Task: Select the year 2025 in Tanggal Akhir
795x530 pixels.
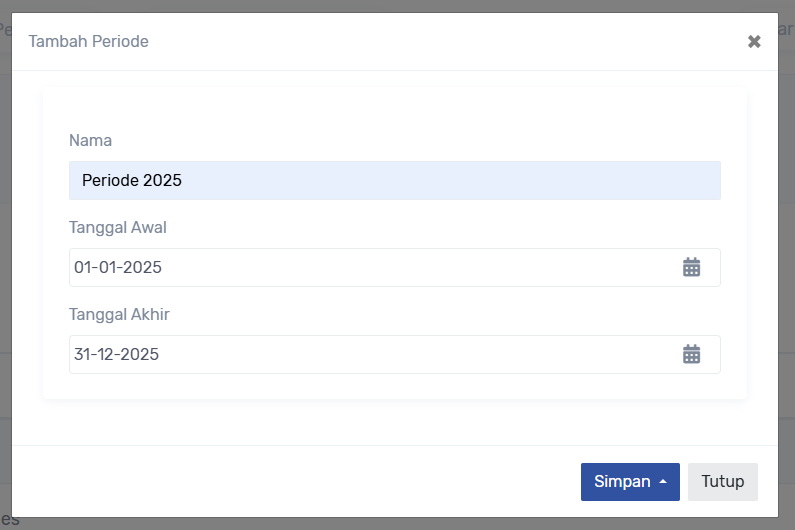Action: pos(141,354)
